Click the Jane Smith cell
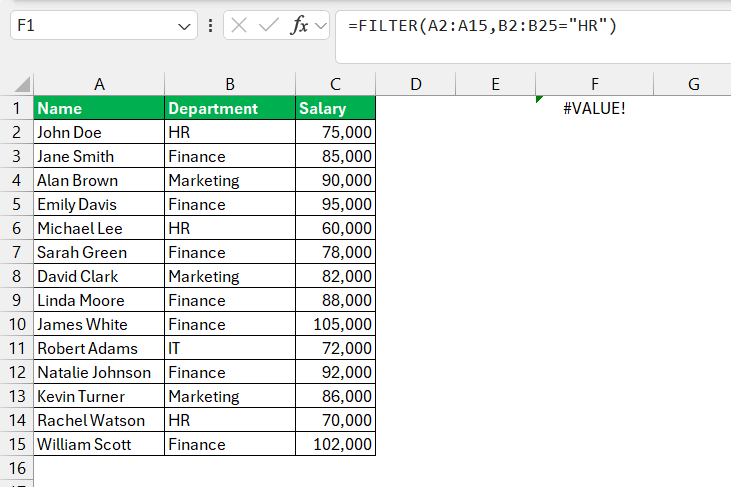Viewport: 731px width, 487px height. click(x=99, y=156)
